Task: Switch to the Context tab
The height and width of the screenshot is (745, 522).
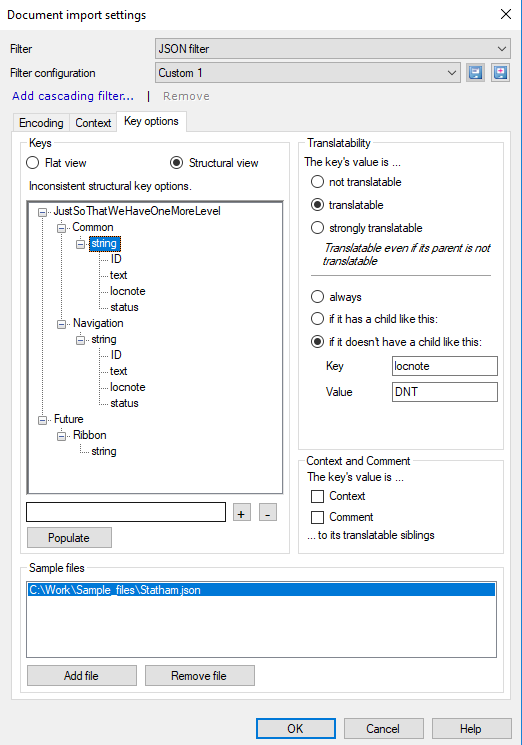Action: (93, 123)
